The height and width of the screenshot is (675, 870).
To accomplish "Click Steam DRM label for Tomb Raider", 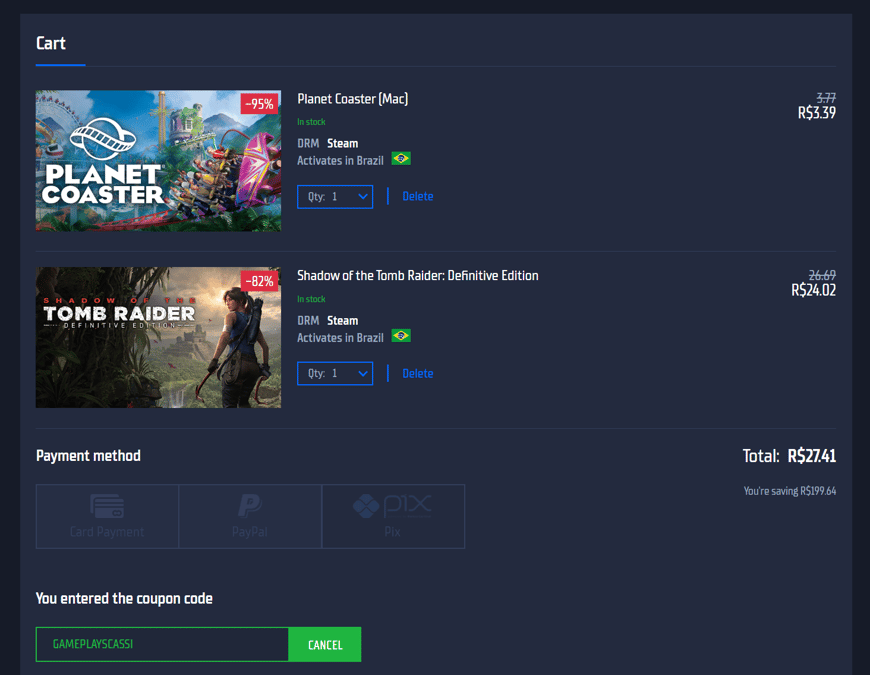I will [x=342, y=321].
